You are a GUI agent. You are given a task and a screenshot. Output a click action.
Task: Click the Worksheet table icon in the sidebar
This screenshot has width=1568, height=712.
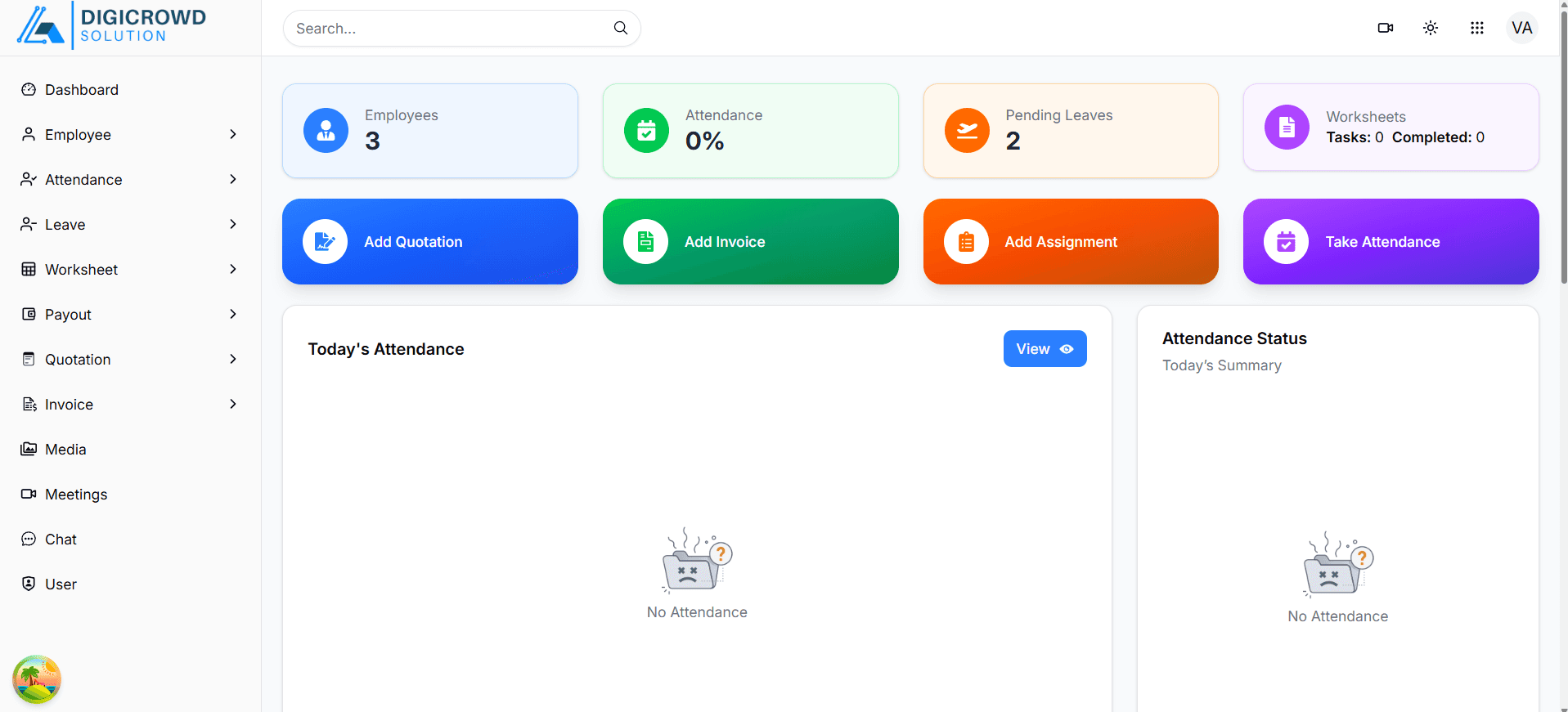pos(29,269)
